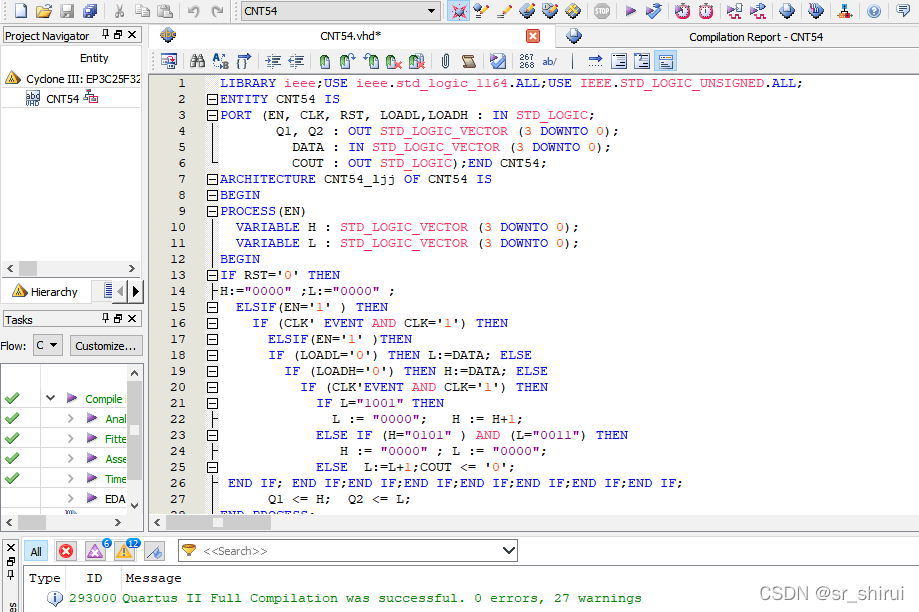Collapse the Compile Design task chevron

pos(50,398)
